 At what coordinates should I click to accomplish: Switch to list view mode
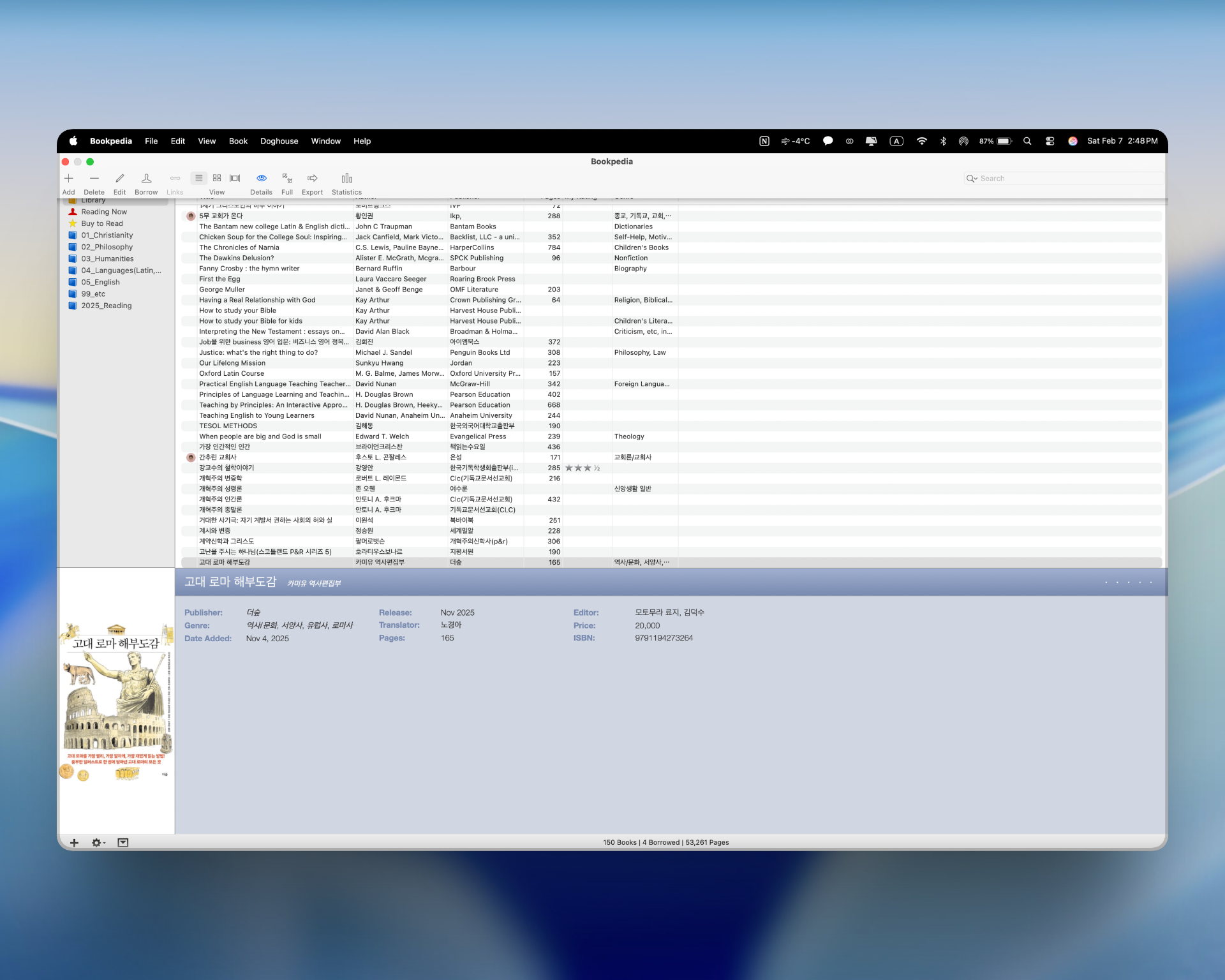(199, 178)
